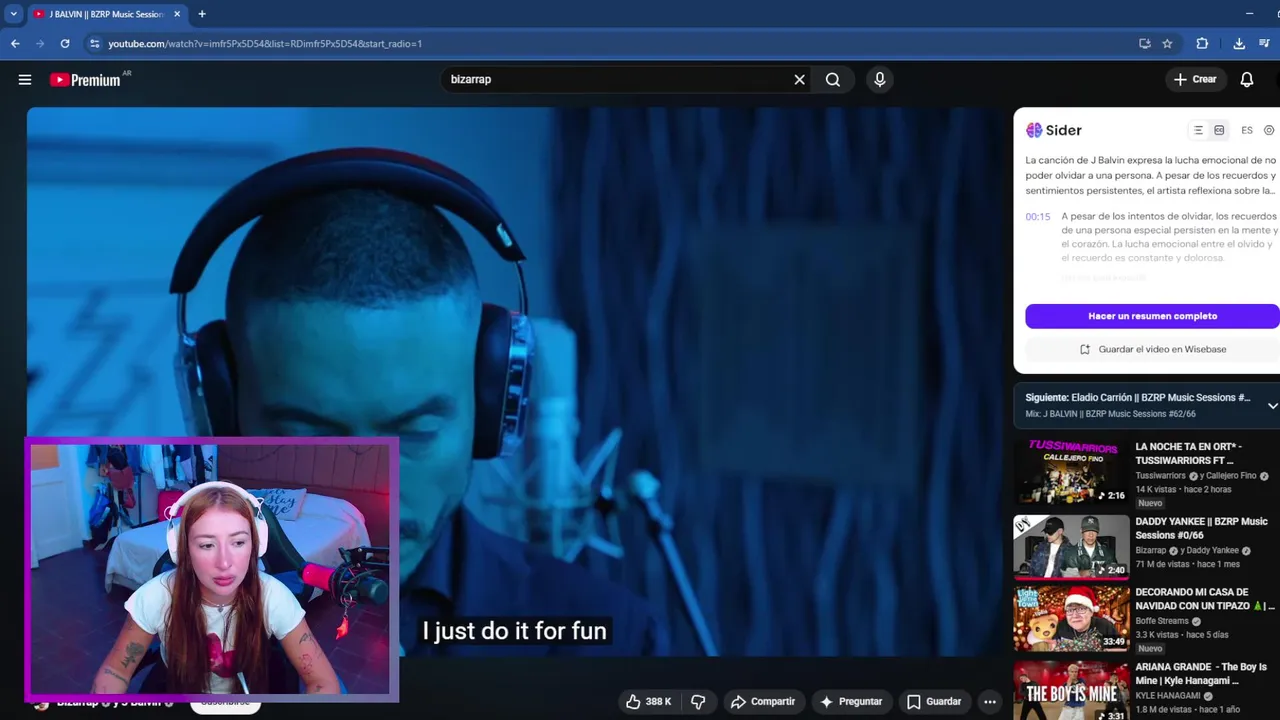Click Hacer un resumen completo

click(x=1152, y=316)
